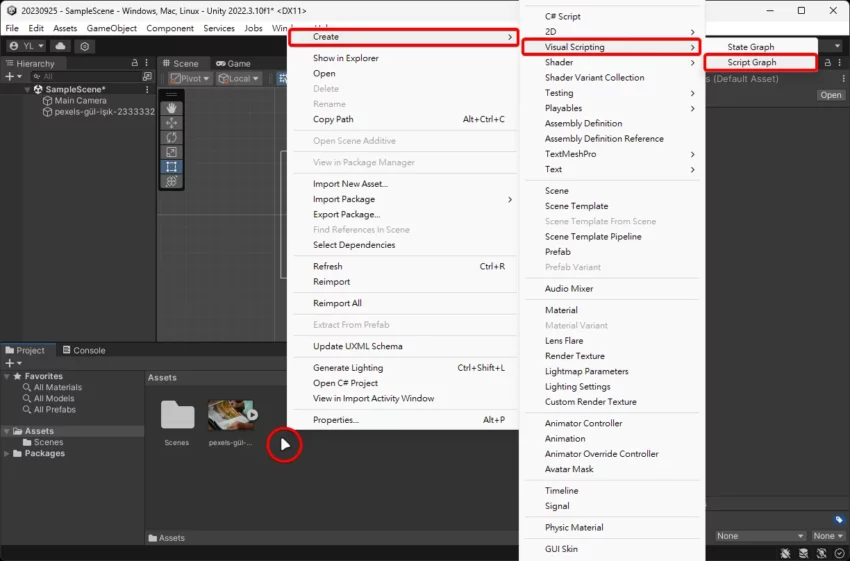Collapse the SampleScene tree arrow
850x561 pixels.
27,89
